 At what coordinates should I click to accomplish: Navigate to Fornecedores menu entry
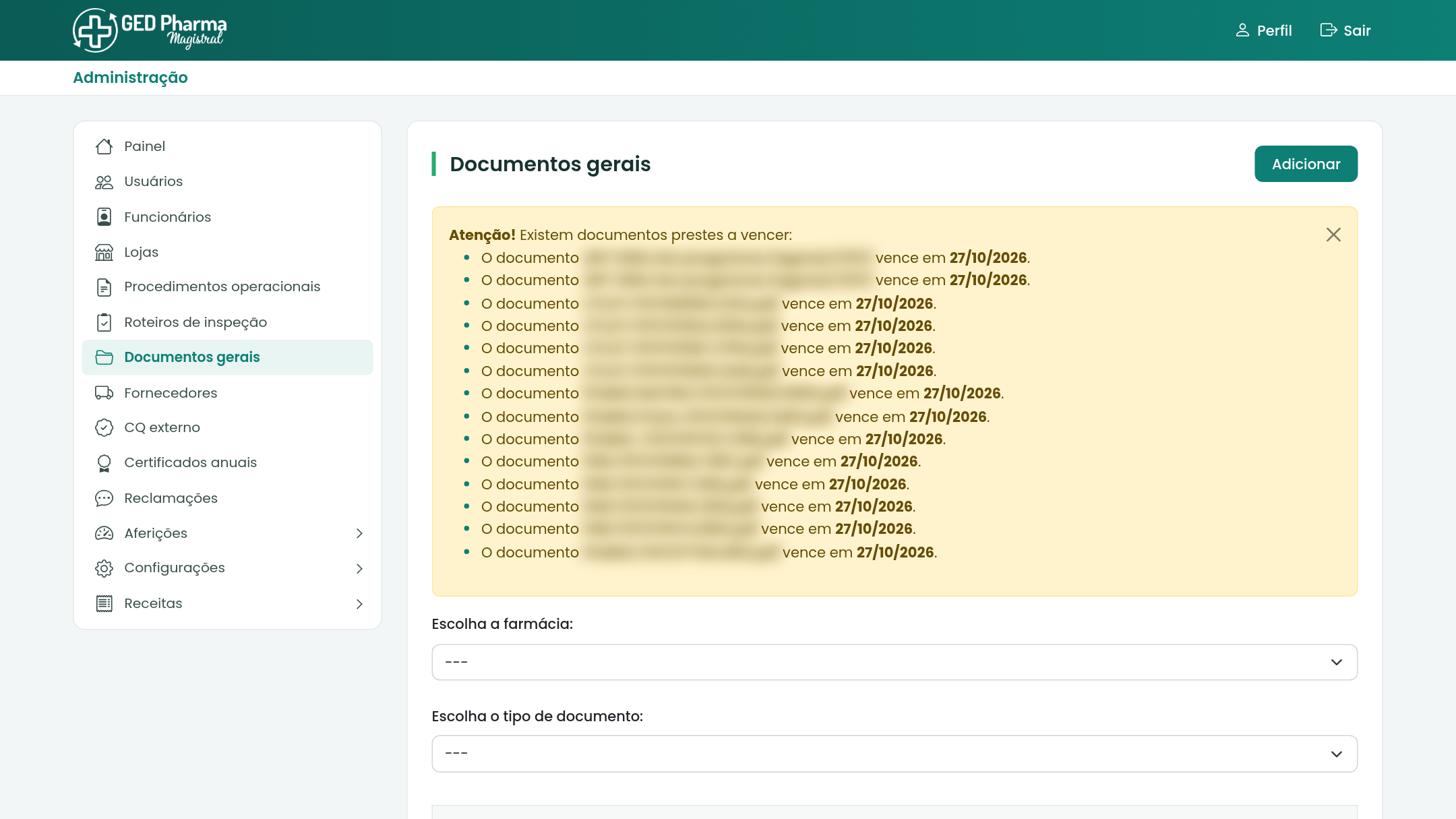pyautogui.click(x=171, y=393)
